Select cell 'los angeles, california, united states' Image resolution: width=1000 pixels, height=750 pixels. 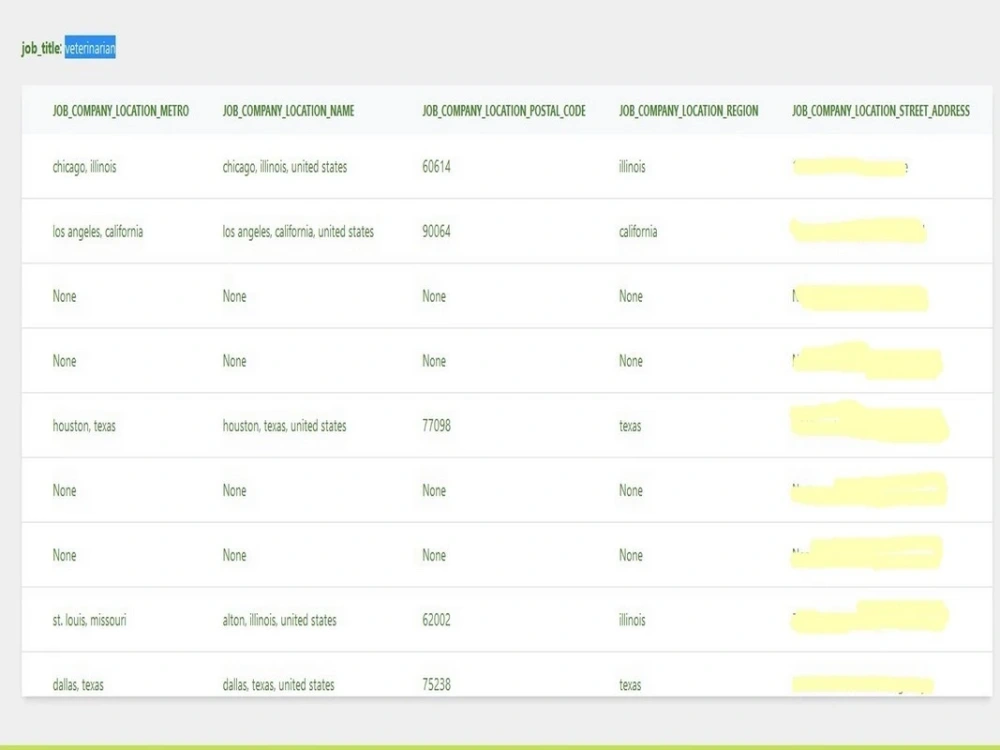click(298, 232)
